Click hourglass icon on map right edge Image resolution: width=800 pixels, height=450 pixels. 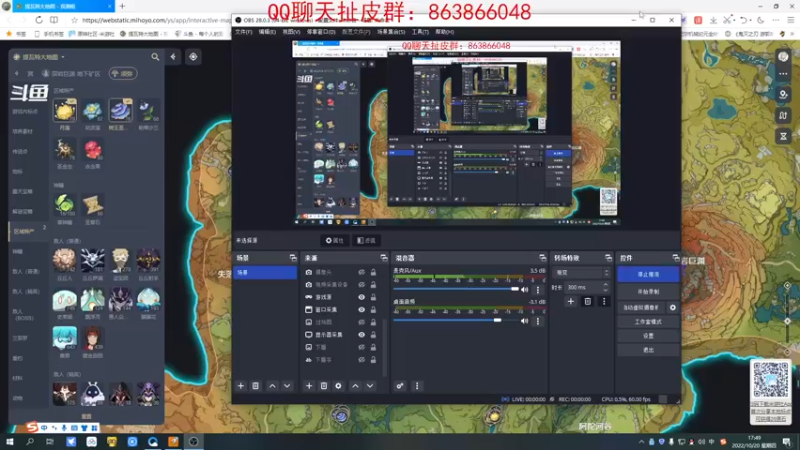point(783,136)
